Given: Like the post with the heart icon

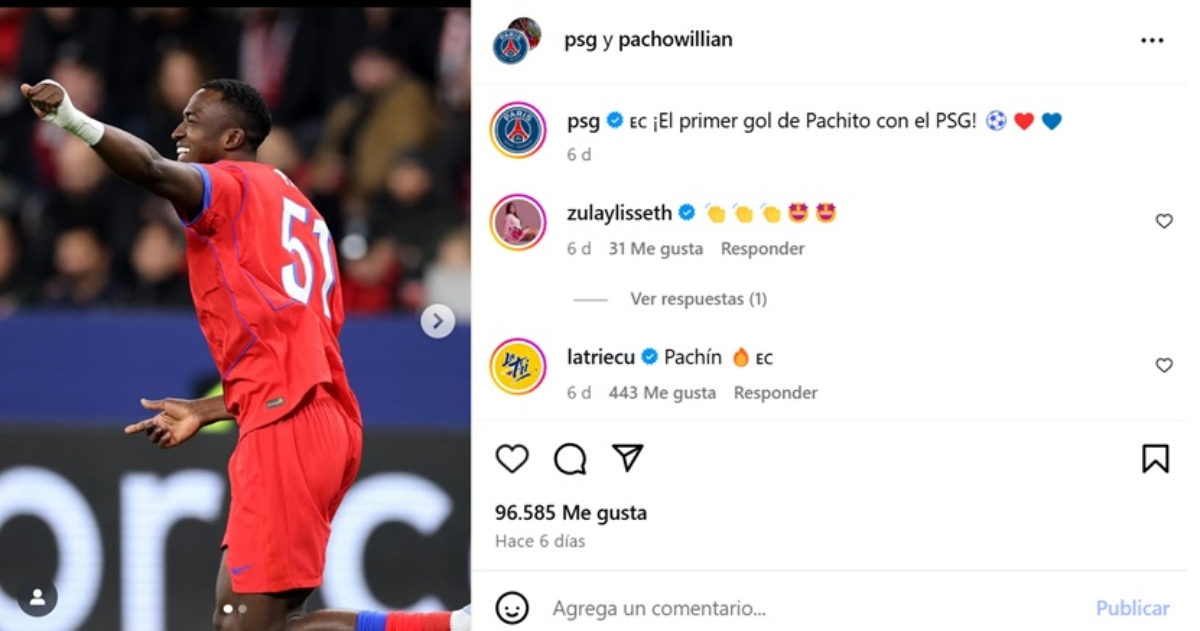Looking at the screenshot, I should [512, 459].
